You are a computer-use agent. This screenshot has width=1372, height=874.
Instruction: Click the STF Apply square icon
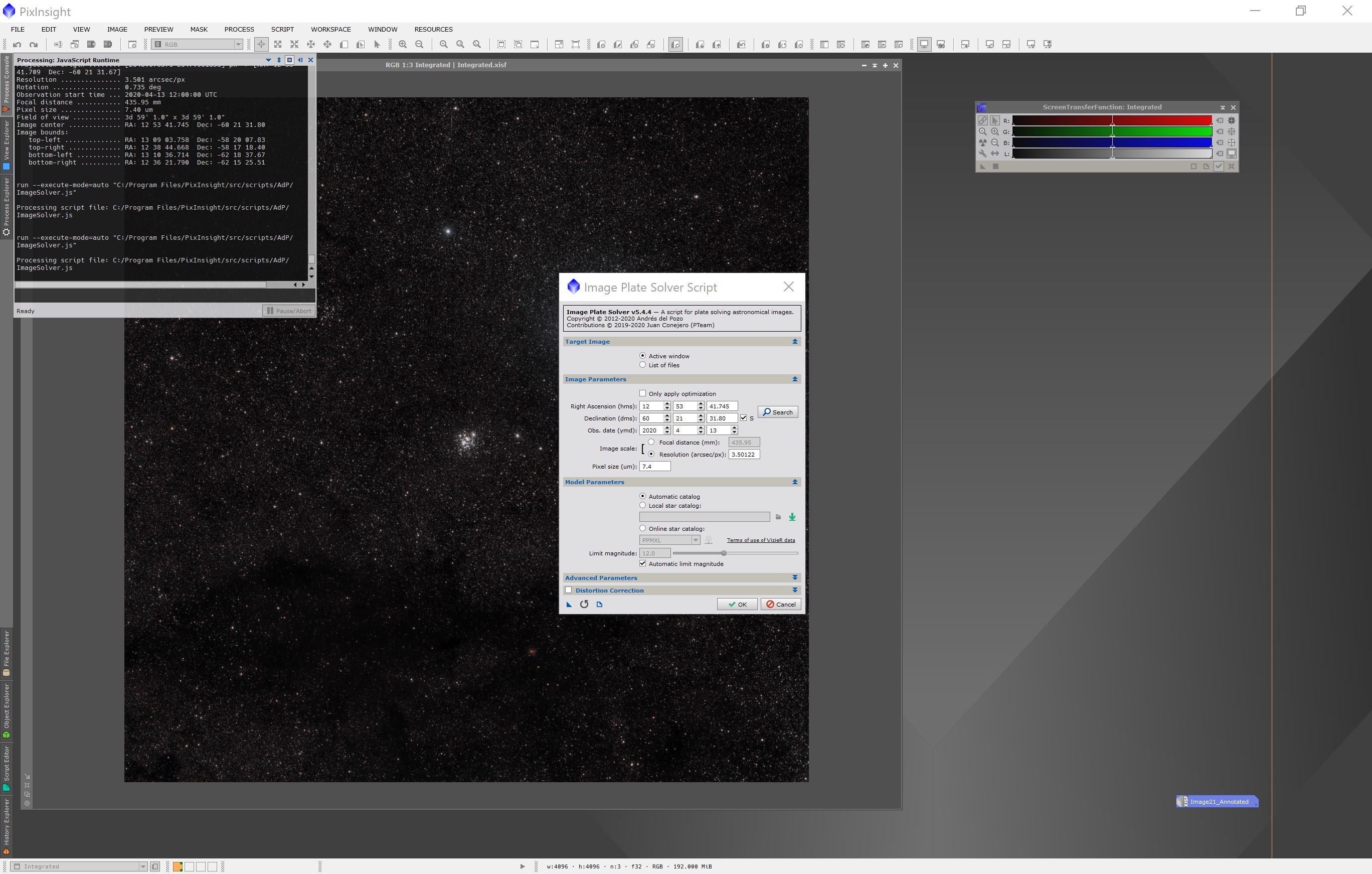(x=995, y=167)
